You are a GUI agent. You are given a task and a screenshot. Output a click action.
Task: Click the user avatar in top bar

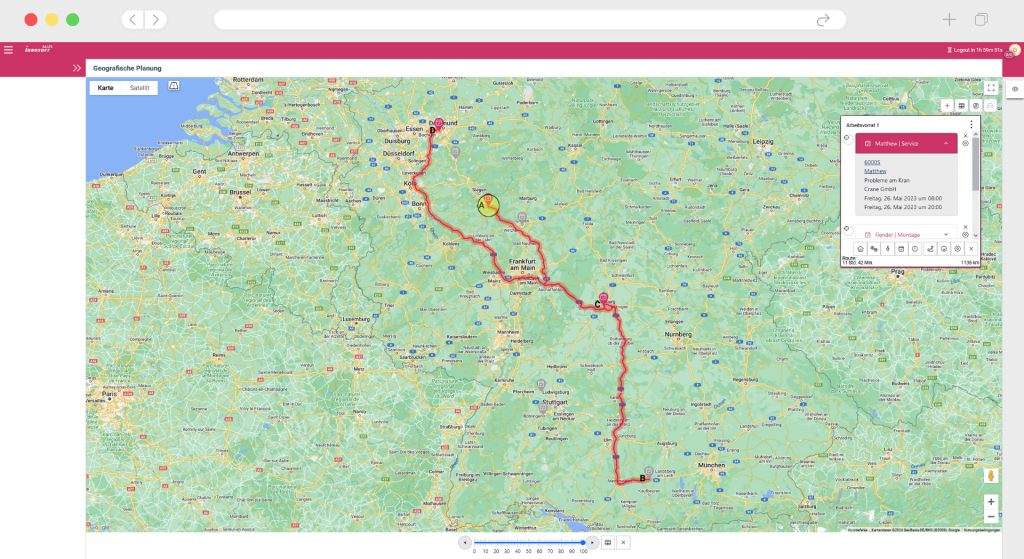(1014, 50)
